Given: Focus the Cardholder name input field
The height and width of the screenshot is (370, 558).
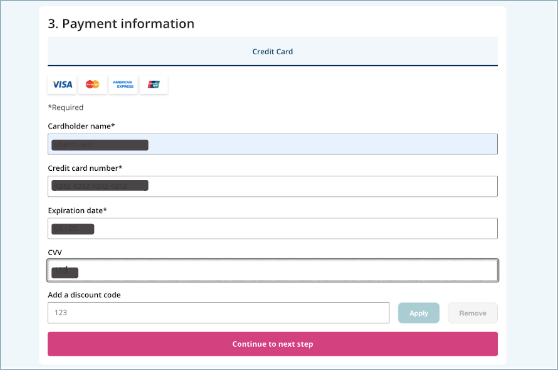Looking at the screenshot, I should [x=273, y=144].
